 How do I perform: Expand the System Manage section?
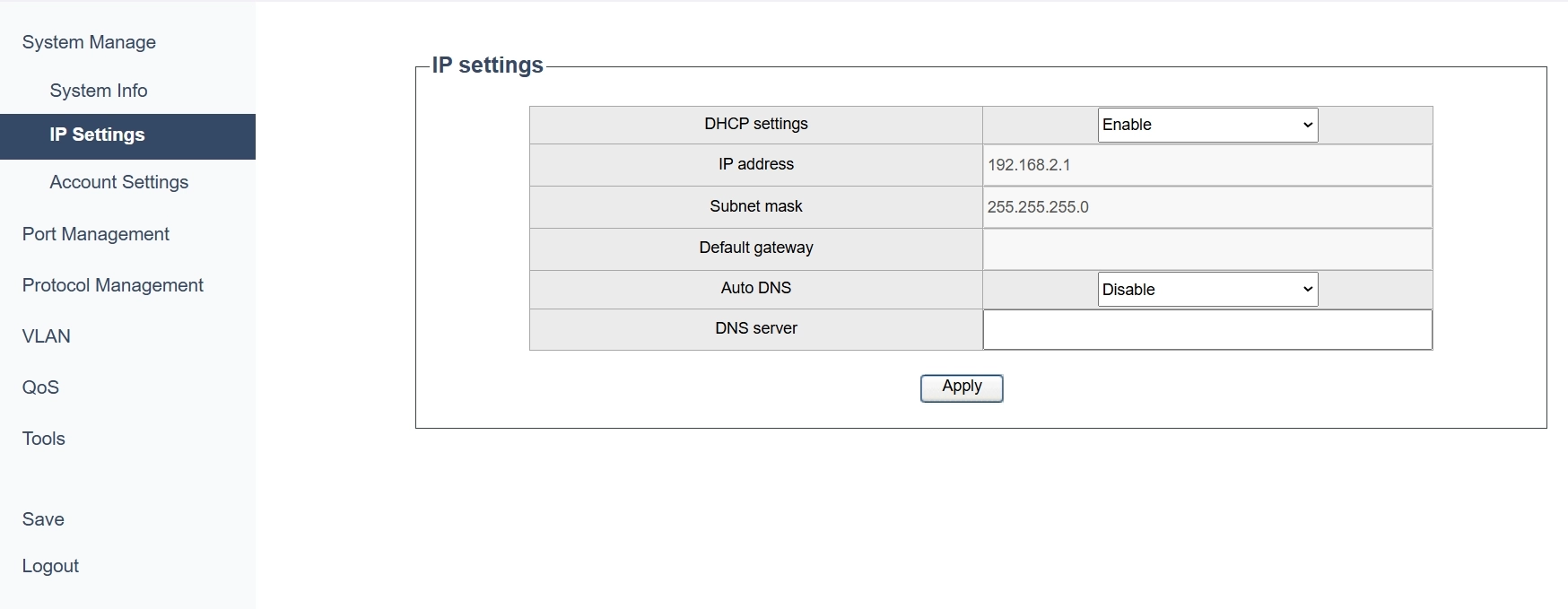pyautogui.click(x=89, y=42)
